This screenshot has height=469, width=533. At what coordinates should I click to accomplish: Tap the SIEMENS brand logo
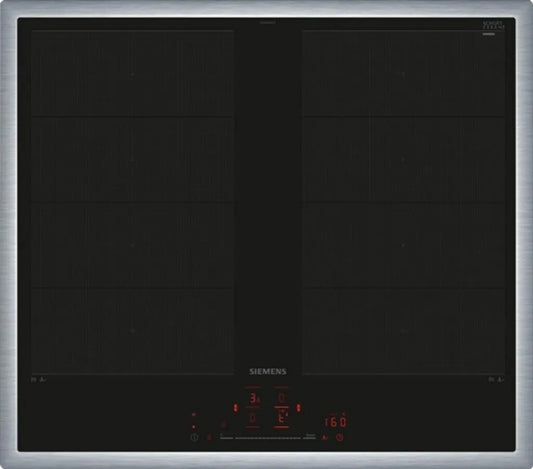tap(268, 371)
